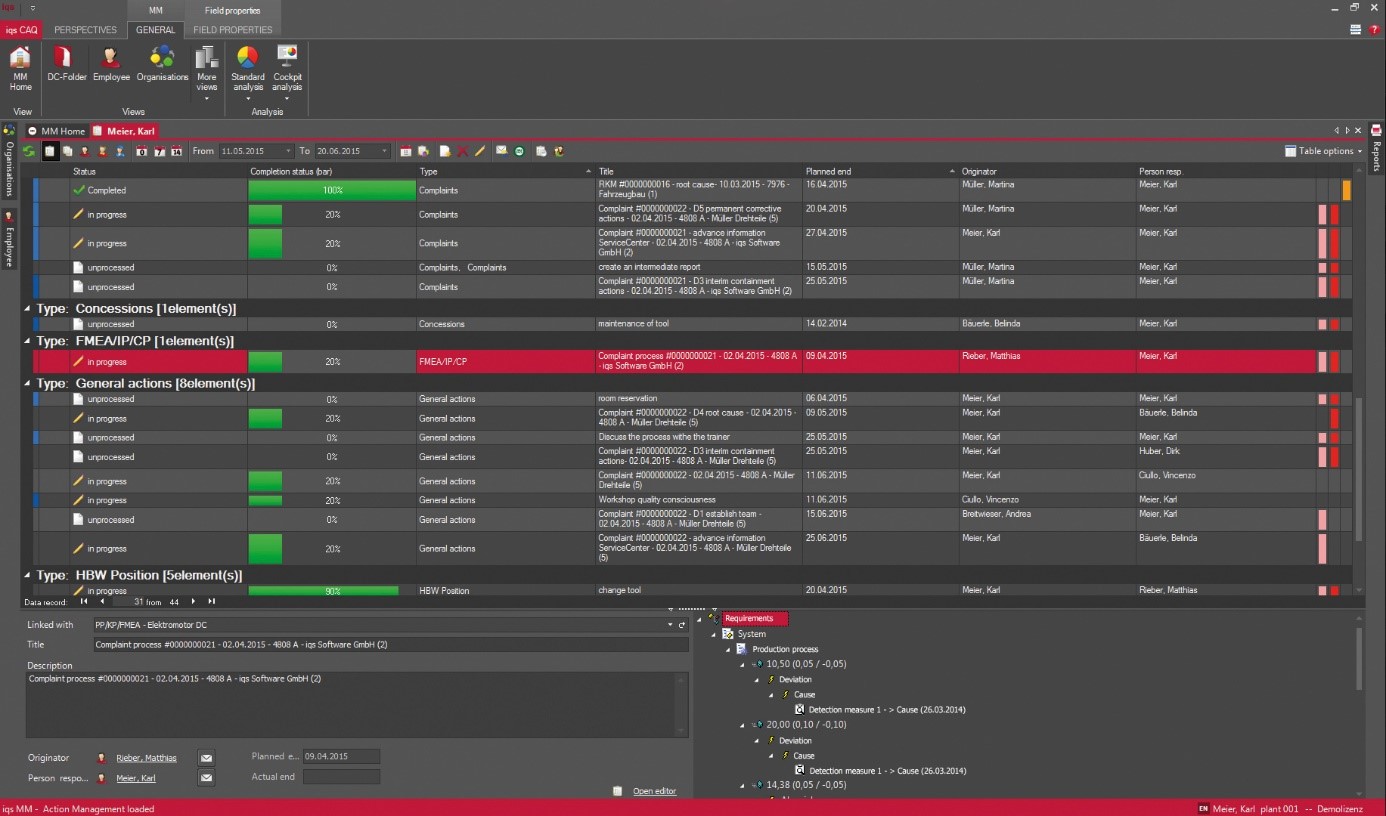Screen dimensions: 1386x816
Task: Click the green refresh icon in toolbar
Action: [x=30, y=151]
